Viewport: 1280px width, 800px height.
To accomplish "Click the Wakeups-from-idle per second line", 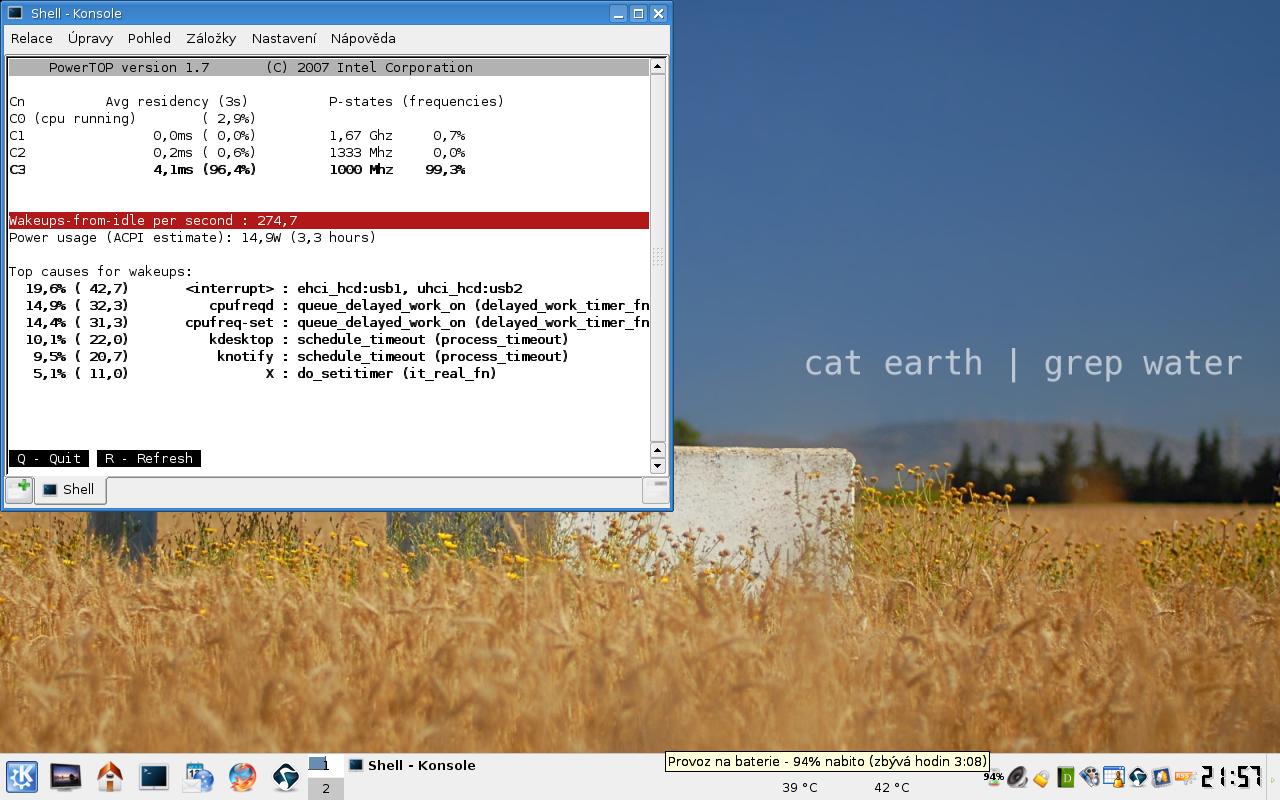I will pyautogui.click(x=329, y=220).
